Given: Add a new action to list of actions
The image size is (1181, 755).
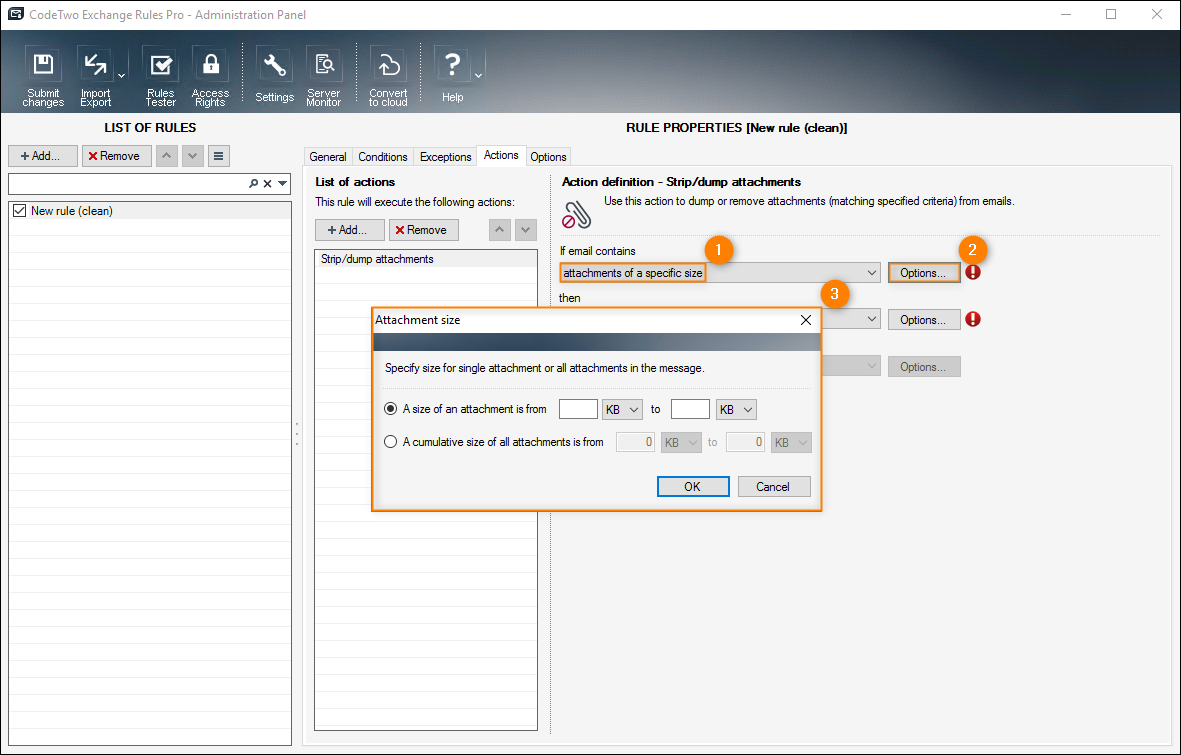Looking at the screenshot, I should (x=349, y=230).
